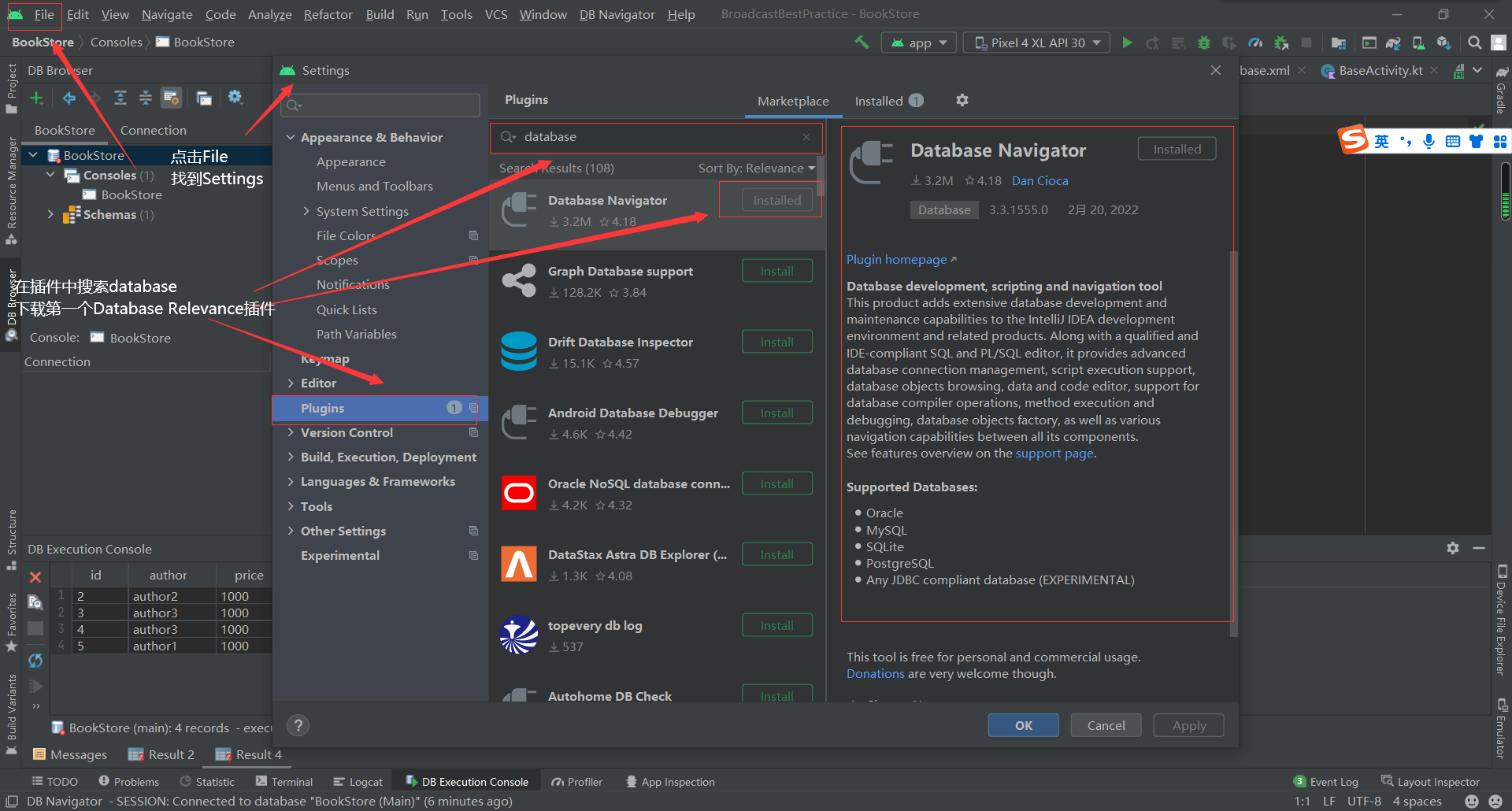Open the Messages tab in execution console
1512x811 pixels.
(70, 754)
